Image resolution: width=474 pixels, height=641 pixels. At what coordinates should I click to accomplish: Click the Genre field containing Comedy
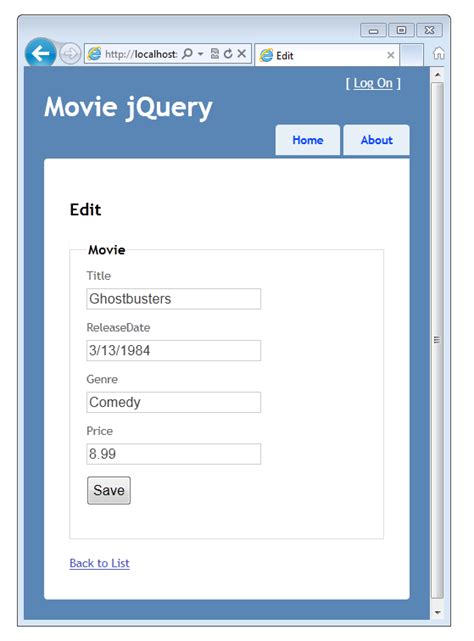pyautogui.click(x=173, y=402)
